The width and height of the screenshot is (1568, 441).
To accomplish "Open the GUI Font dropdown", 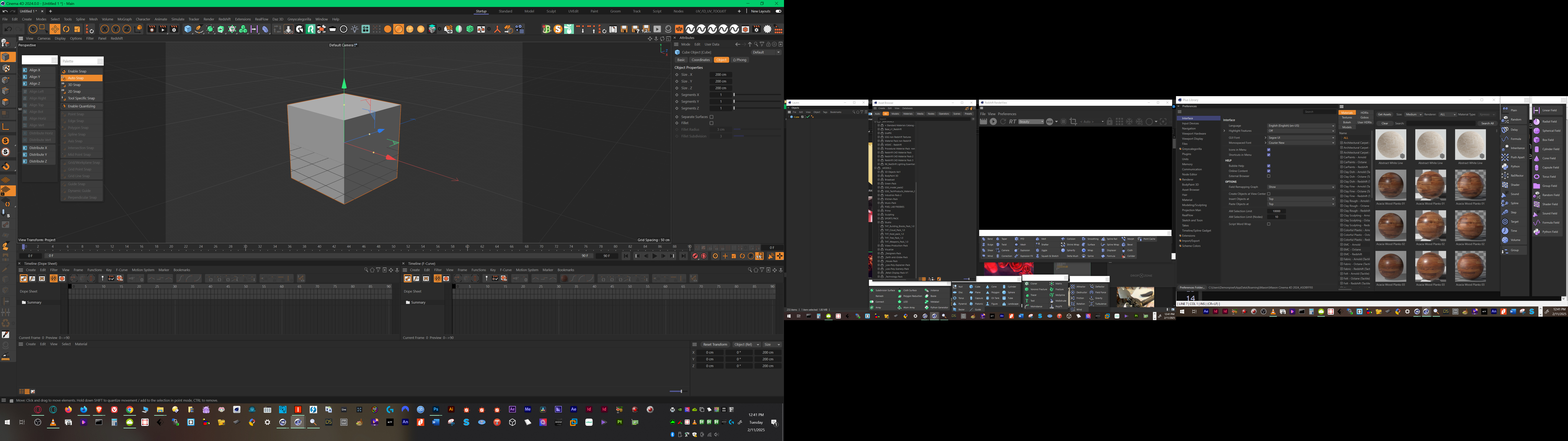I will point(1301,138).
